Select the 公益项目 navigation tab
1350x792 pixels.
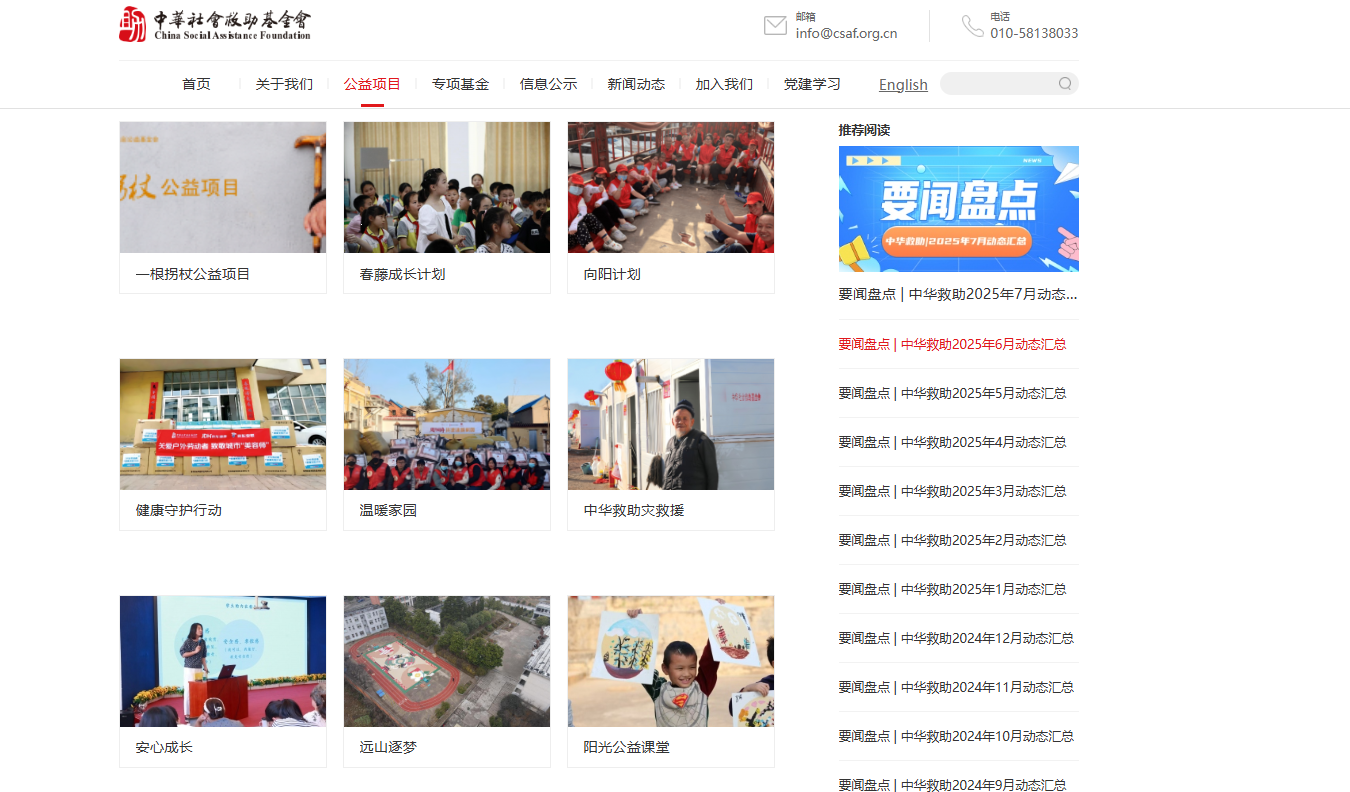(372, 84)
